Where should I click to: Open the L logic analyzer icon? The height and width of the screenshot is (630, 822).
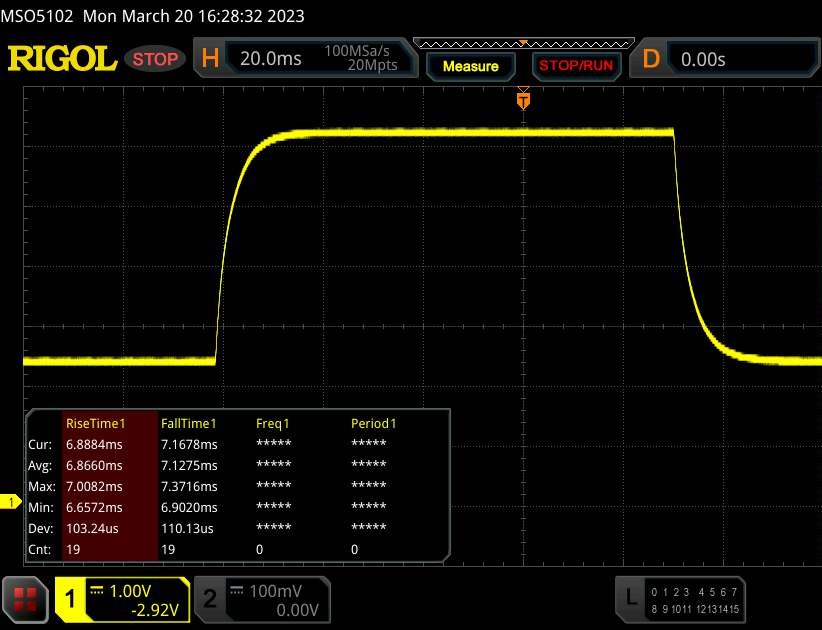[630, 598]
